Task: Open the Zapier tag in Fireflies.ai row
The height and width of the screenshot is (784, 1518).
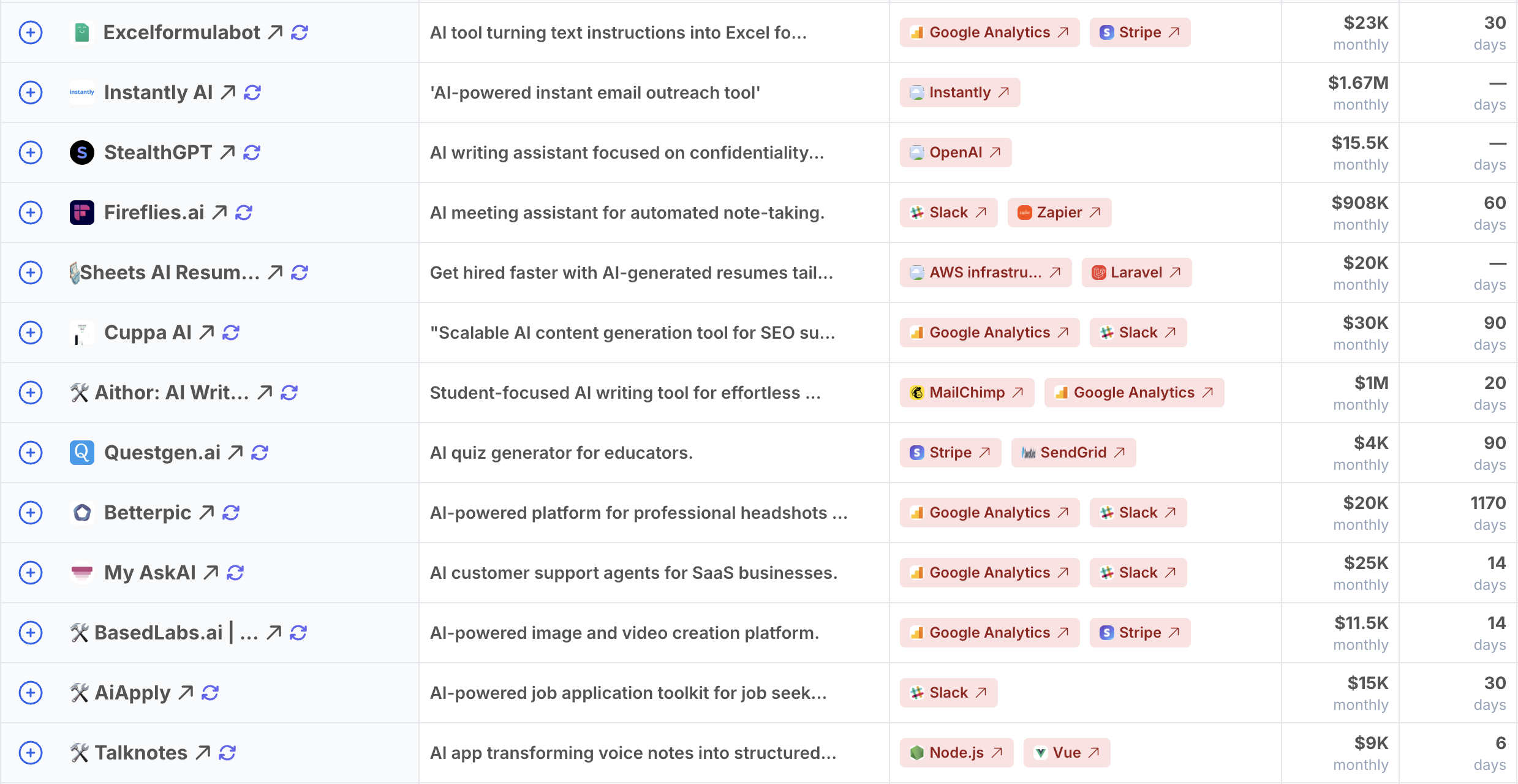Action: click(x=1059, y=213)
